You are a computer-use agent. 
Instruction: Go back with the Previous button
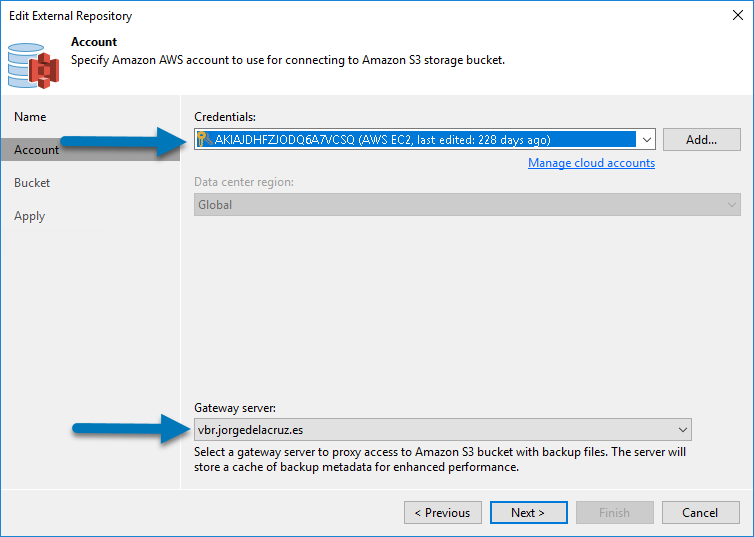pos(443,512)
